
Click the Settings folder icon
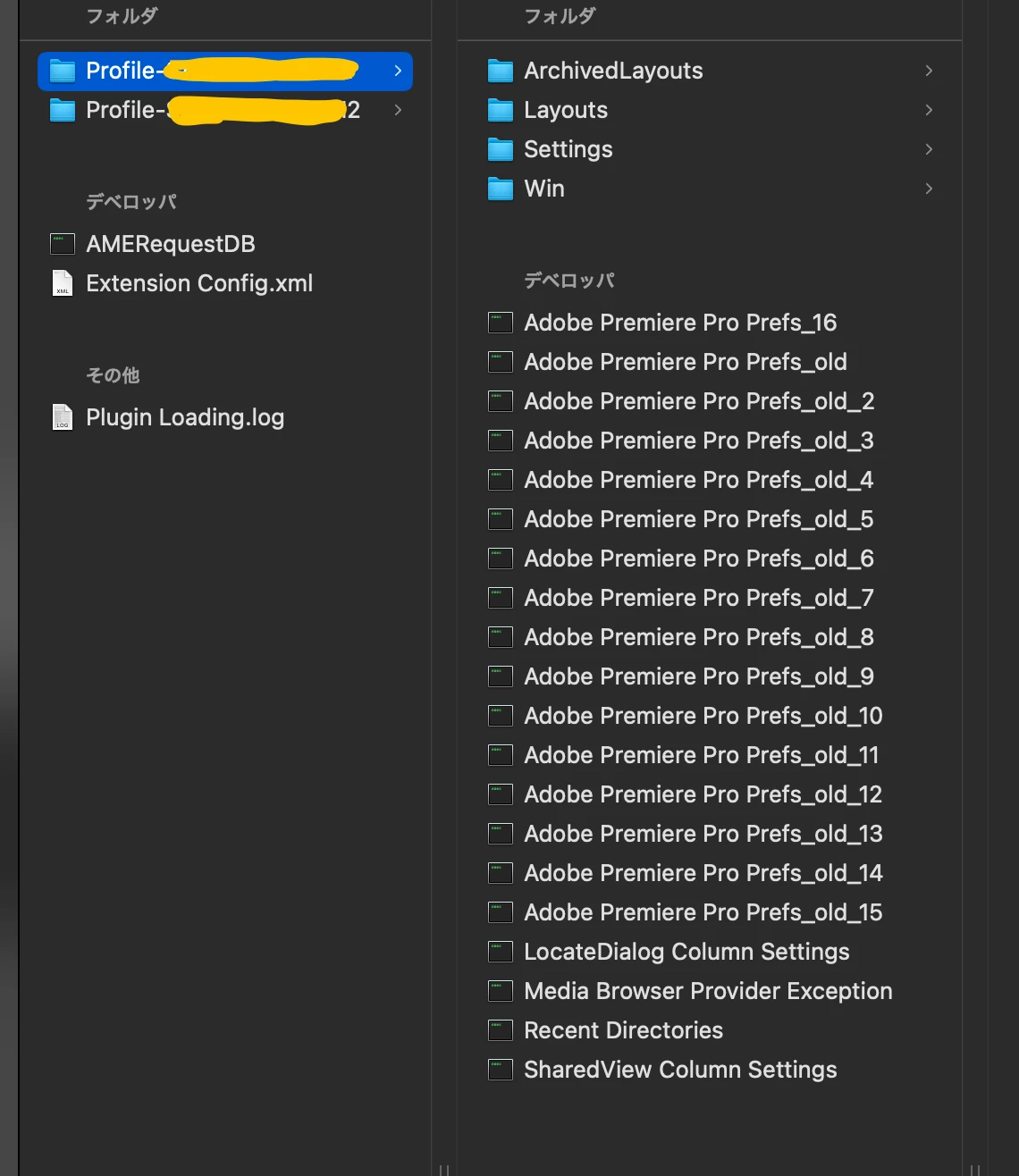pyautogui.click(x=501, y=149)
